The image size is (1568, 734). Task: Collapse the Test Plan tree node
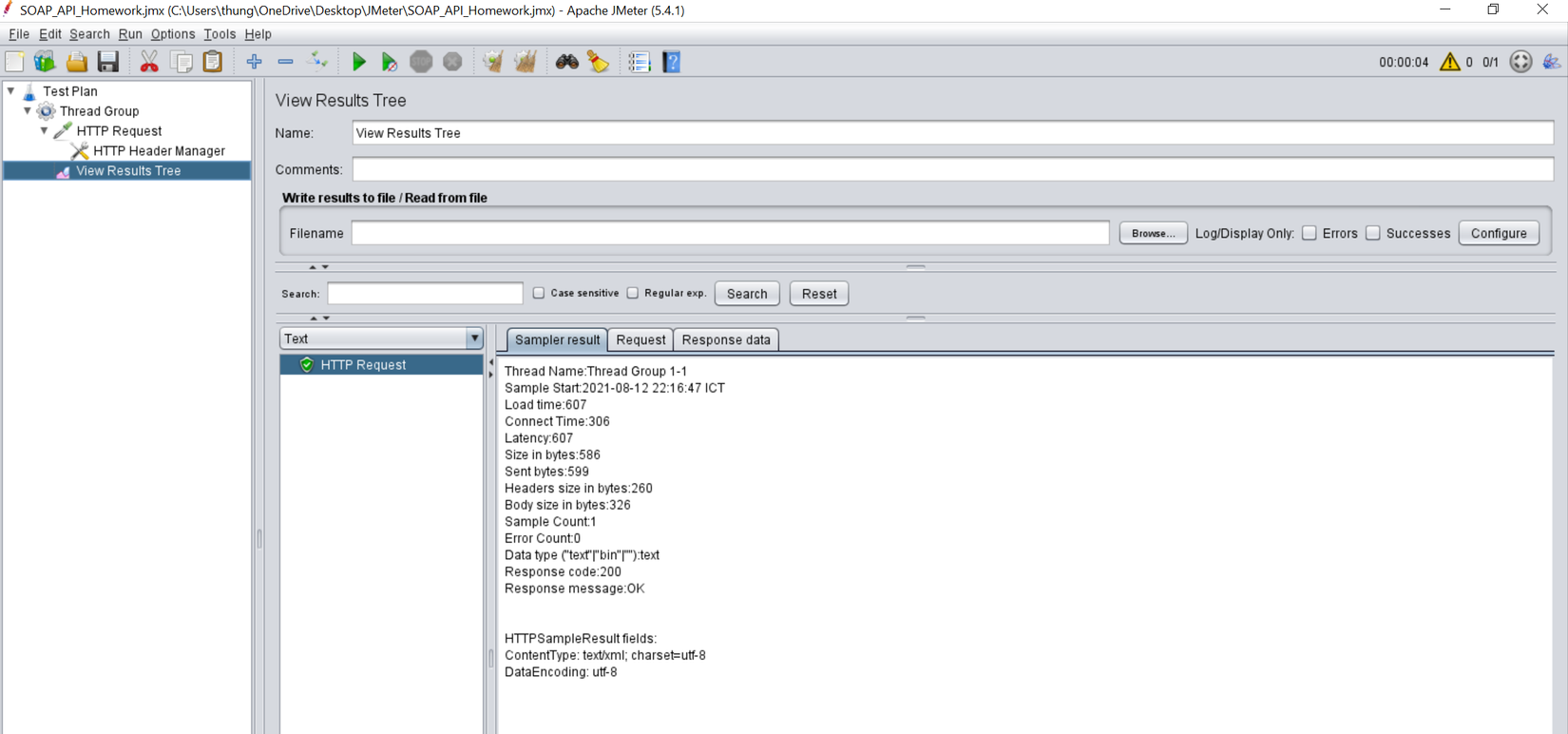pyautogui.click(x=11, y=91)
